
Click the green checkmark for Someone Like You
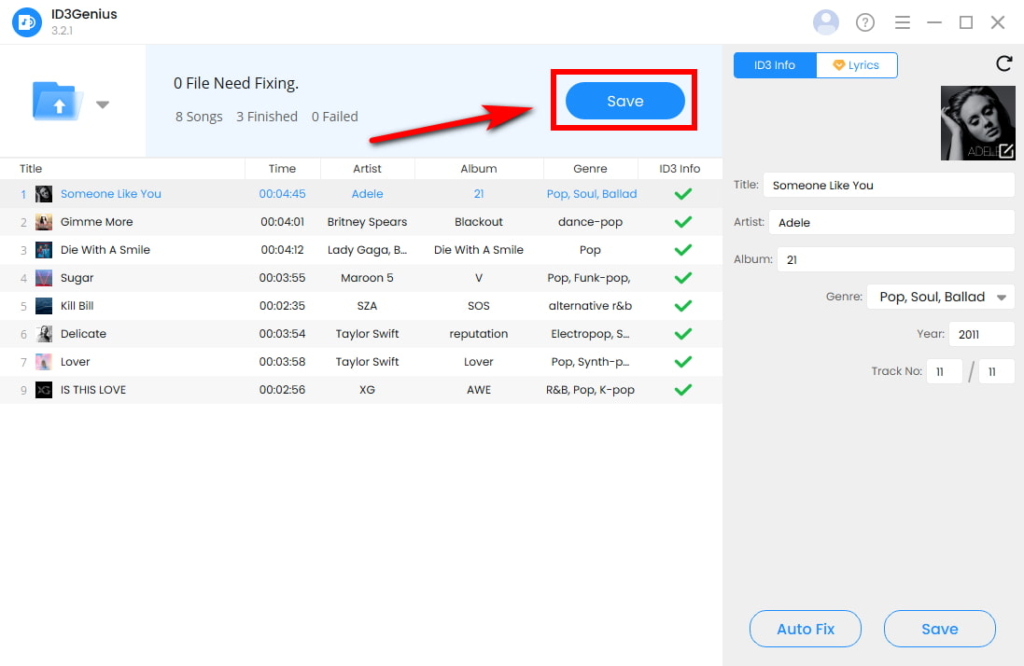[683, 193]
